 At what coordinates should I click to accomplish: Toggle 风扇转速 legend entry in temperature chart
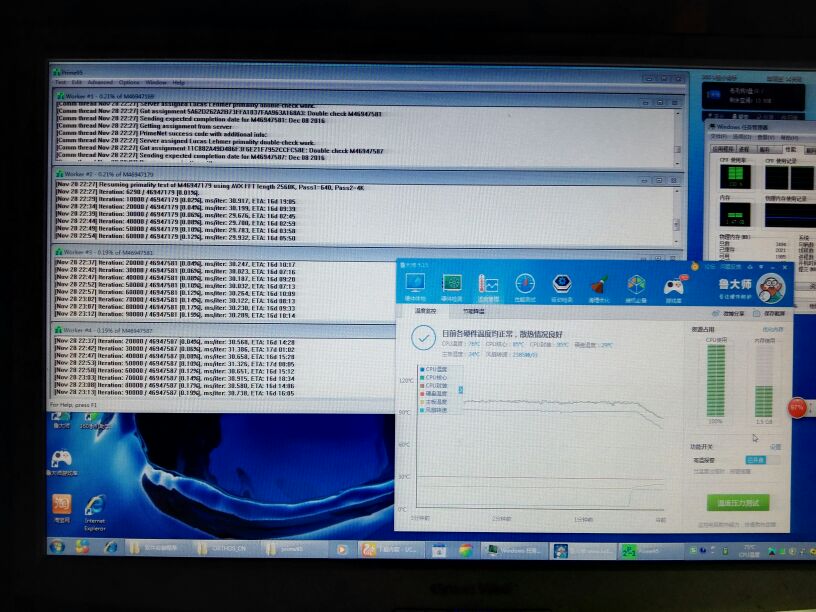tap(434, 410)
